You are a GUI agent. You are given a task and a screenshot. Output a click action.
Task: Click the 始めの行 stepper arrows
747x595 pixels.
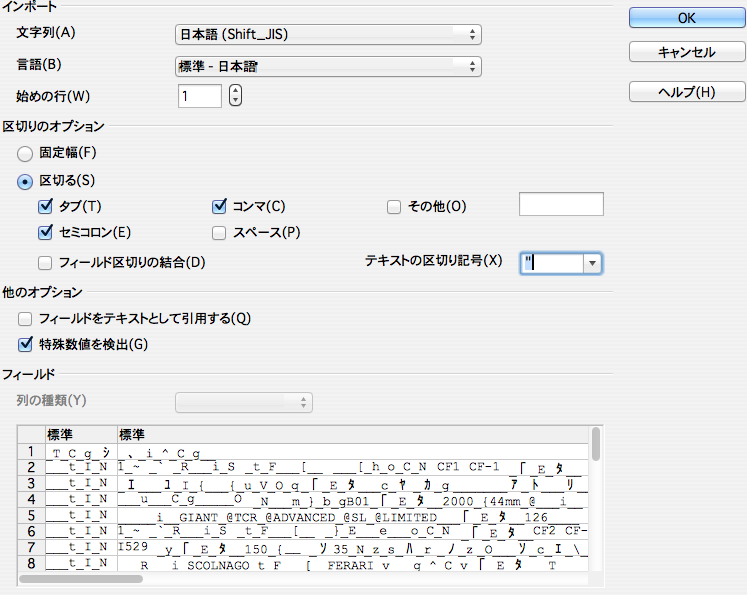(x=235, y=95)
